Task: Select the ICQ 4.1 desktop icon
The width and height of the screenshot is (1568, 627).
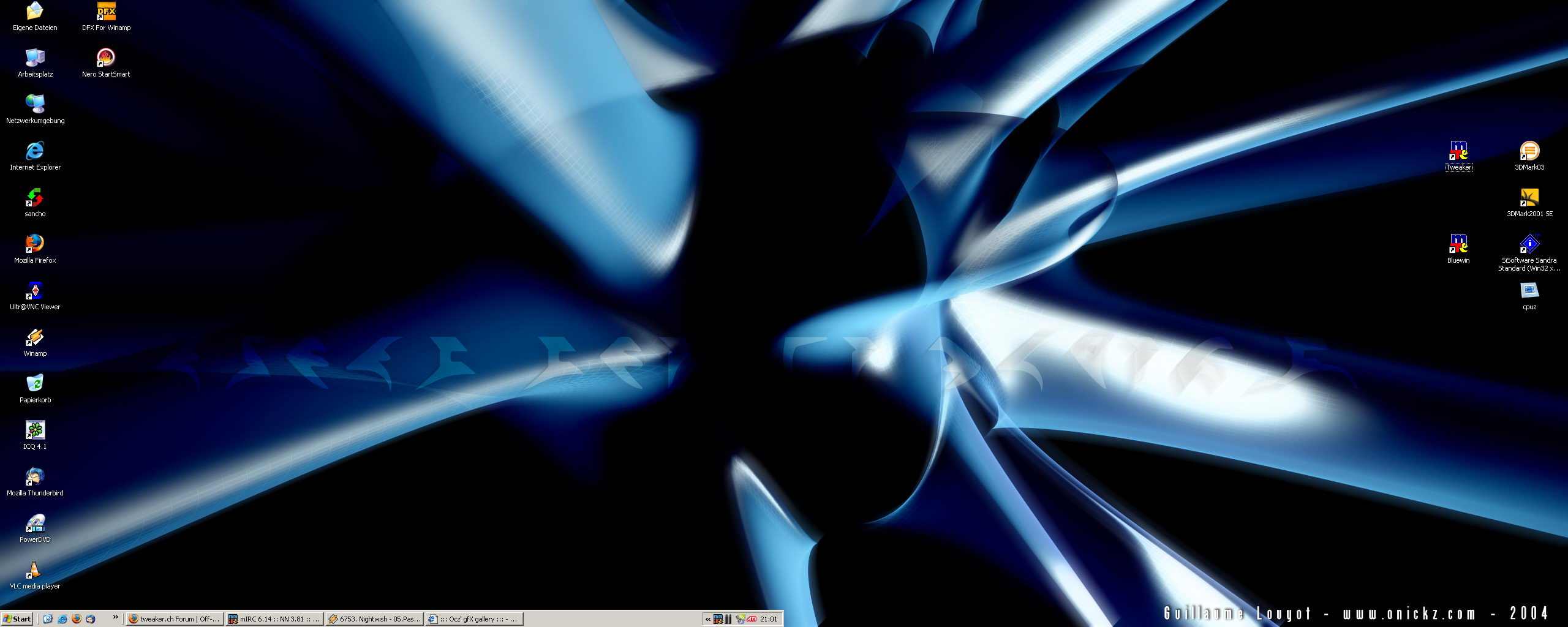Action: point(35,430)
